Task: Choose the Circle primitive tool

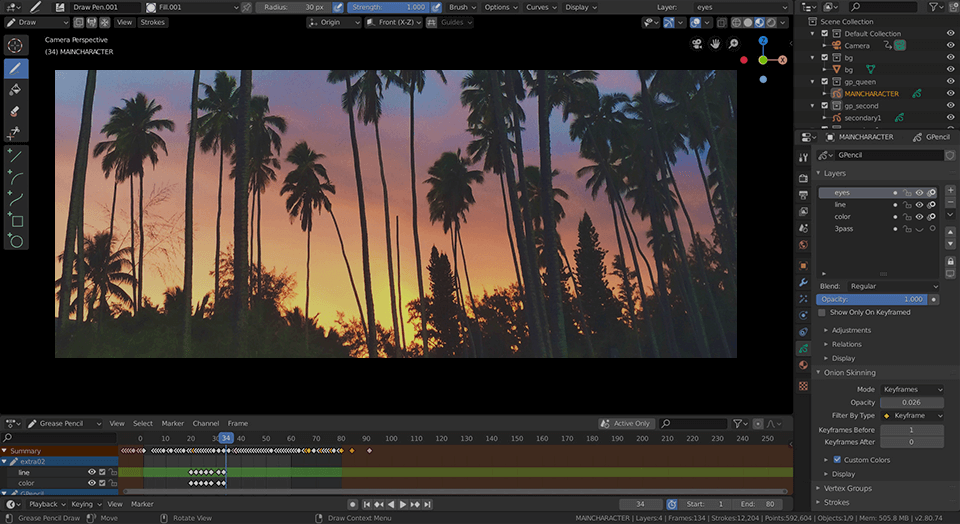Action: [16, 241]
